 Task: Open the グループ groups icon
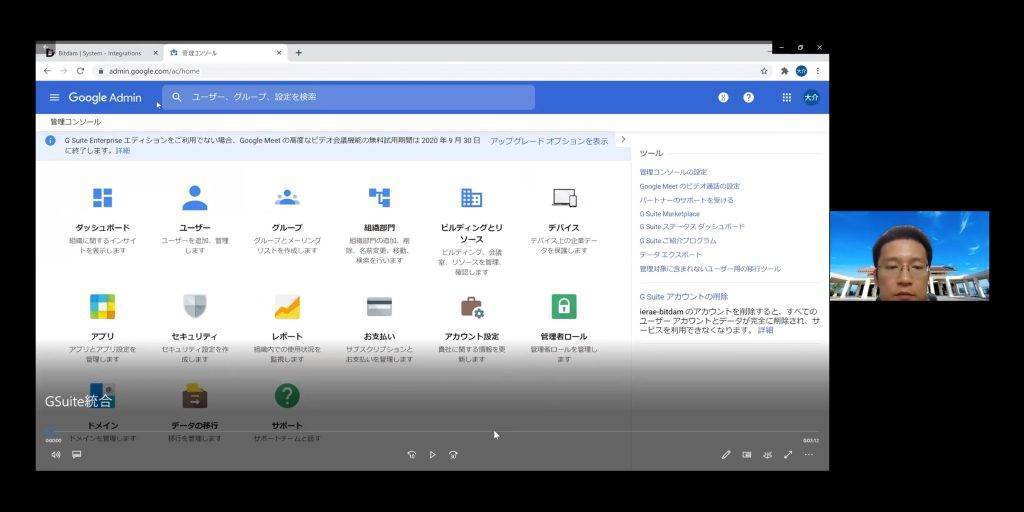(x=287, y=198)
